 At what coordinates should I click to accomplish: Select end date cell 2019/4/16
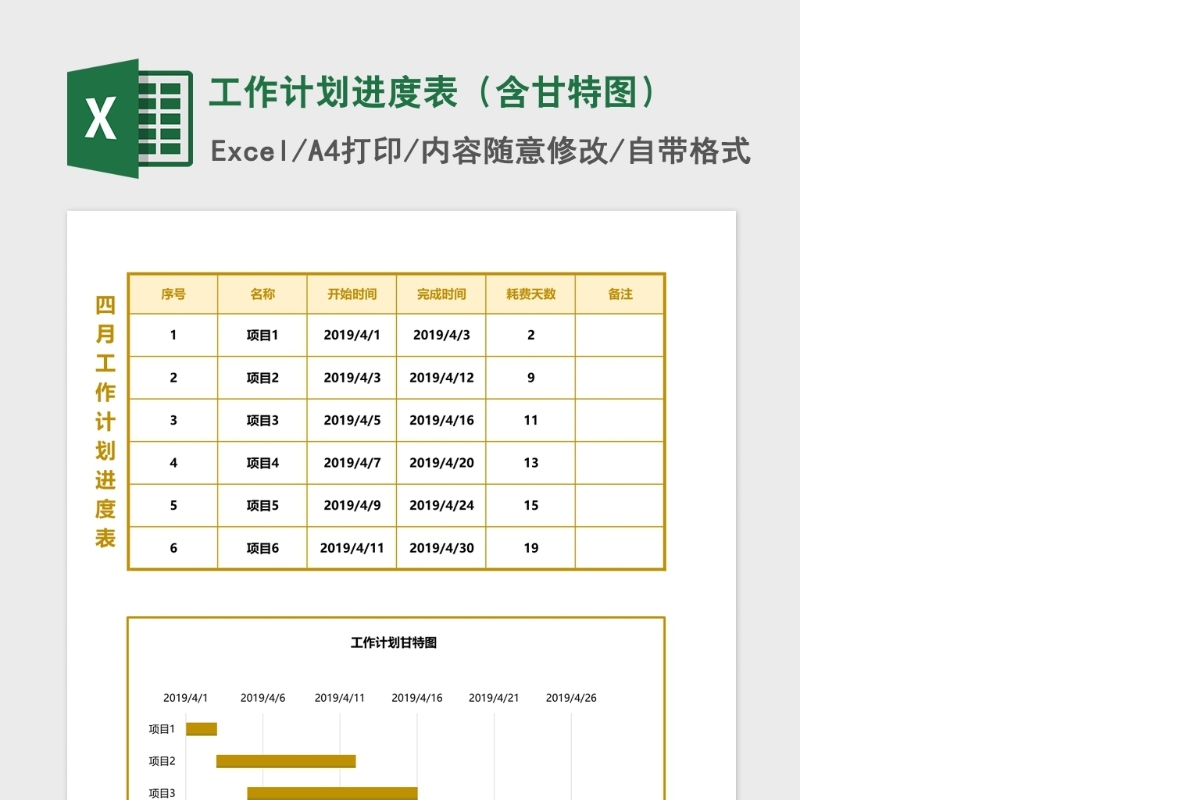(441, 420)
